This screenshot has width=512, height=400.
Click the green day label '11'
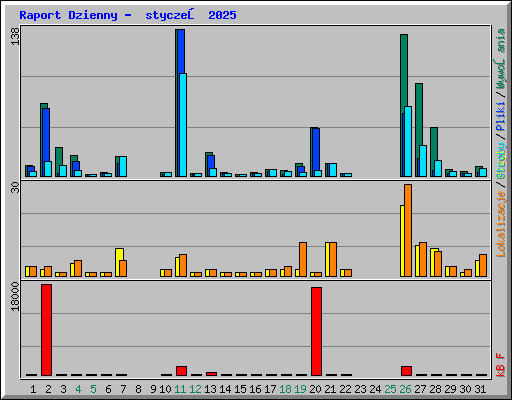pyautogui.click(x=180, y=389)
